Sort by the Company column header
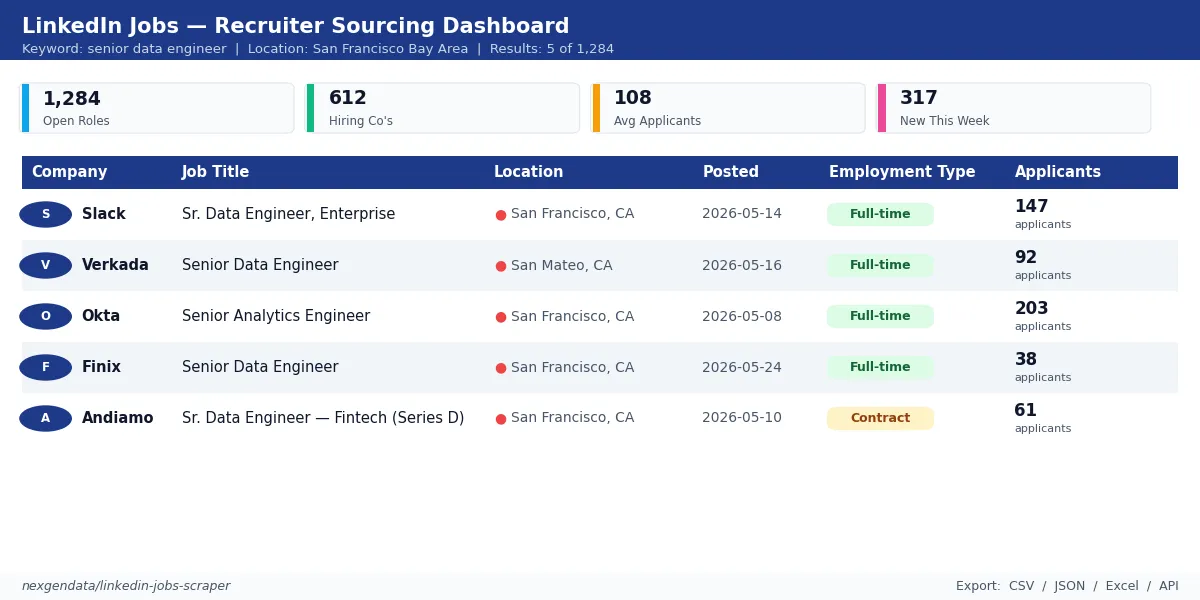 point(69,172)
